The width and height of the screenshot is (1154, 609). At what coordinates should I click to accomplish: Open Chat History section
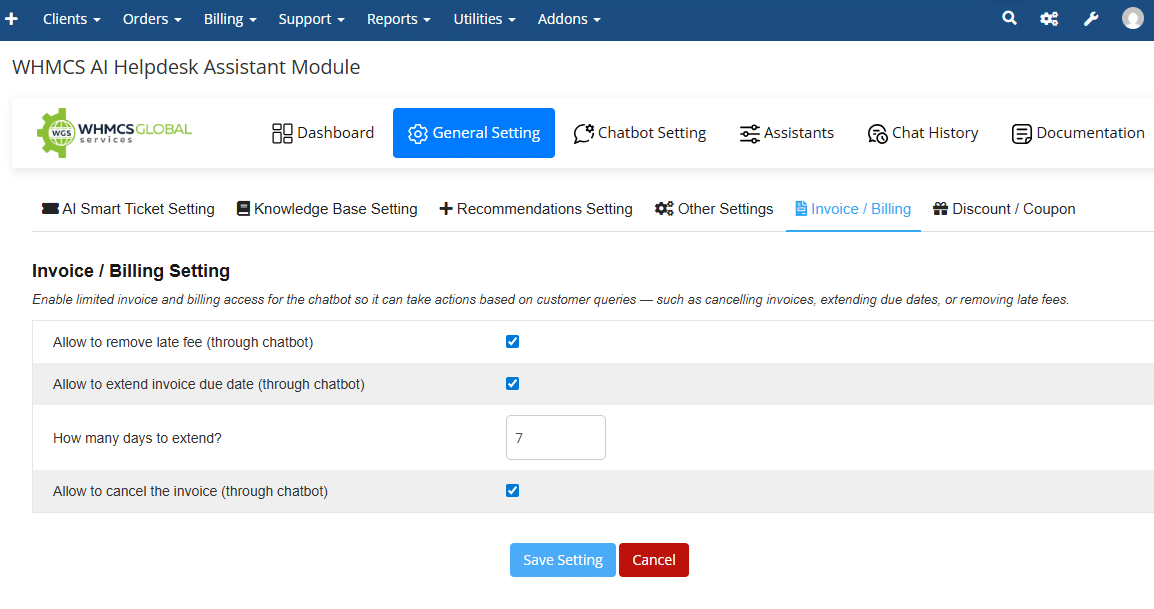click(x=922, y=133)
